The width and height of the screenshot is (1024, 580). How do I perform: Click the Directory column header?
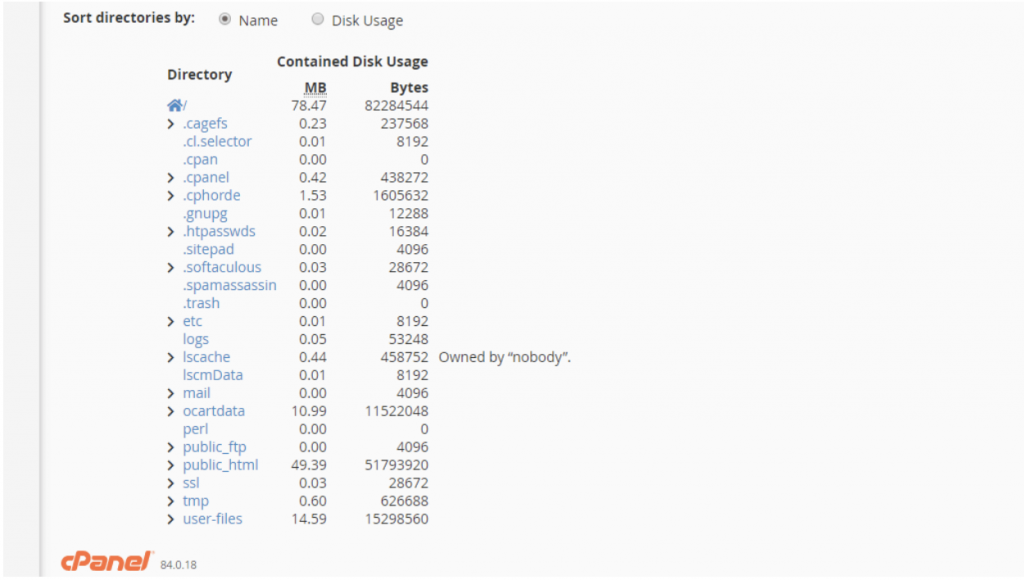pos(200,74)
